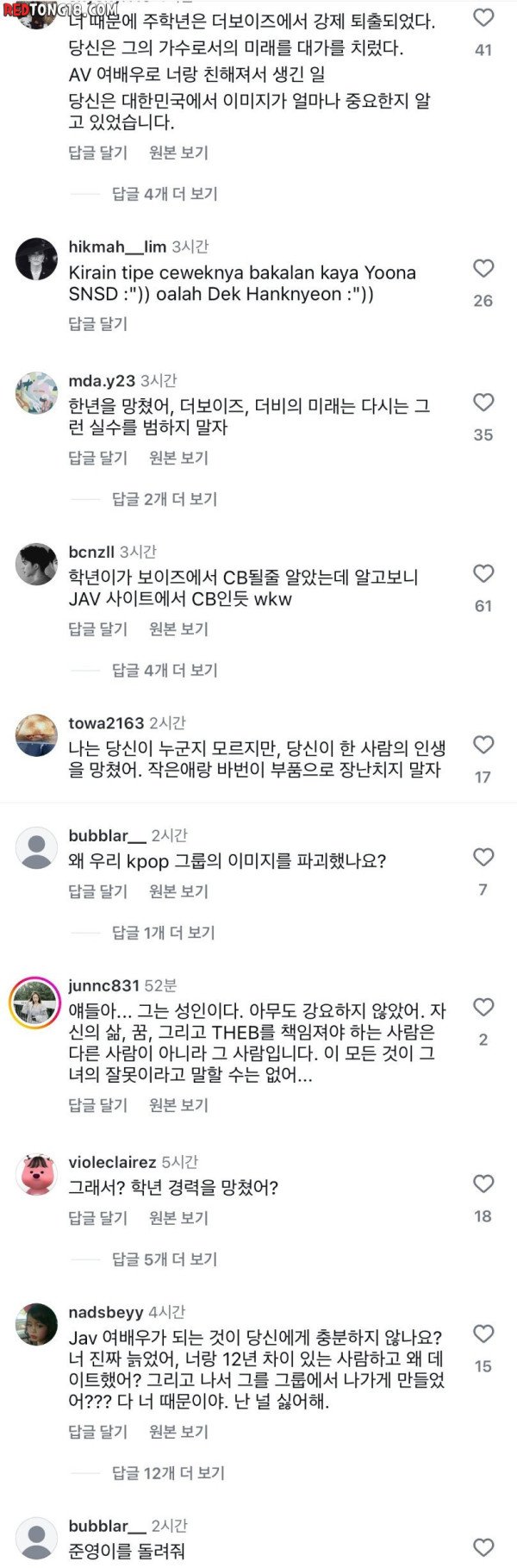517x1568 pixels.
Task: Heart the towa2163 comment
Action: point(483,745)
